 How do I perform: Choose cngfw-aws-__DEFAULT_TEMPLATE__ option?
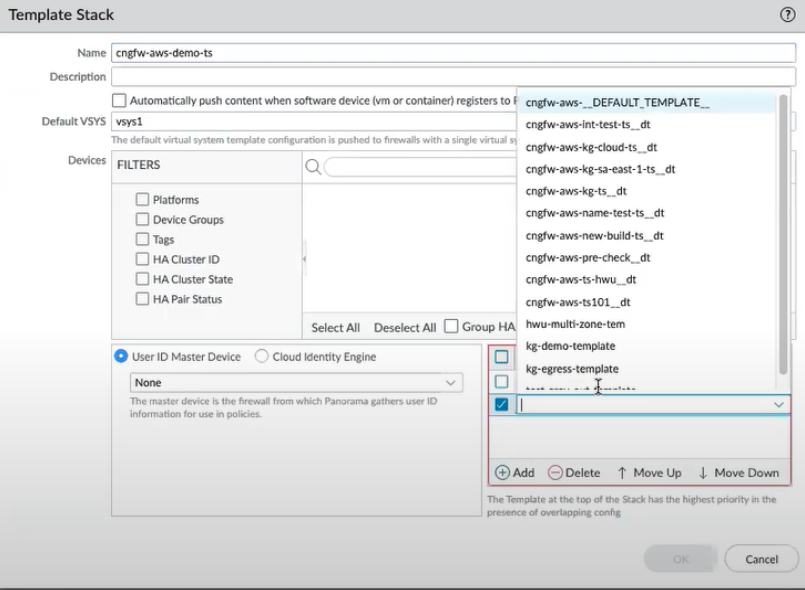pos(647,103)
